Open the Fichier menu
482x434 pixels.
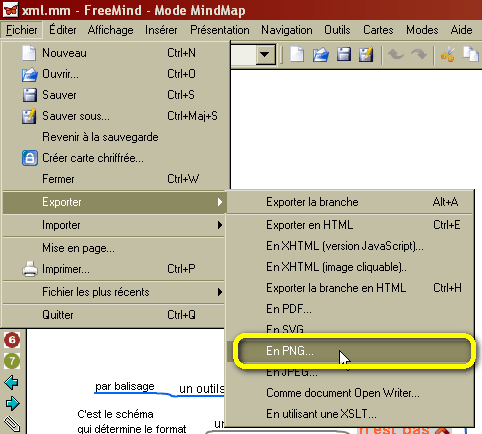click(22, 30)
